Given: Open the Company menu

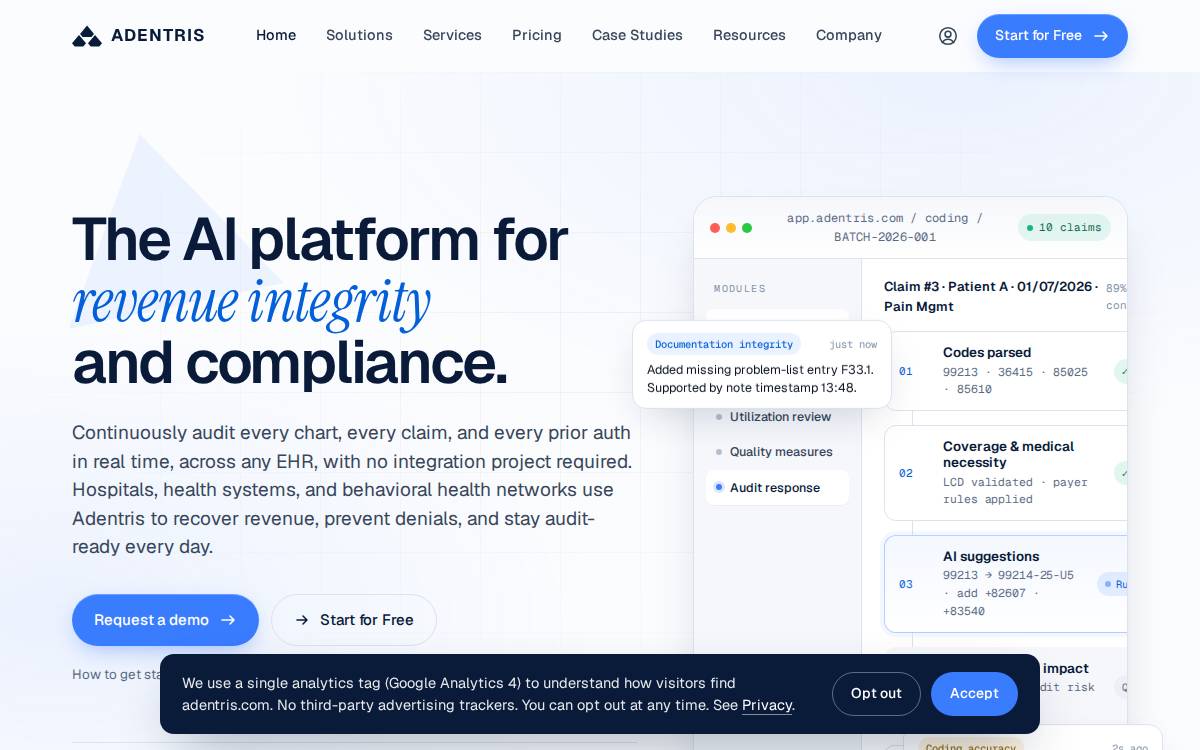Looking at the screenshot, I should pyautogui.click(x=849, y=36).
